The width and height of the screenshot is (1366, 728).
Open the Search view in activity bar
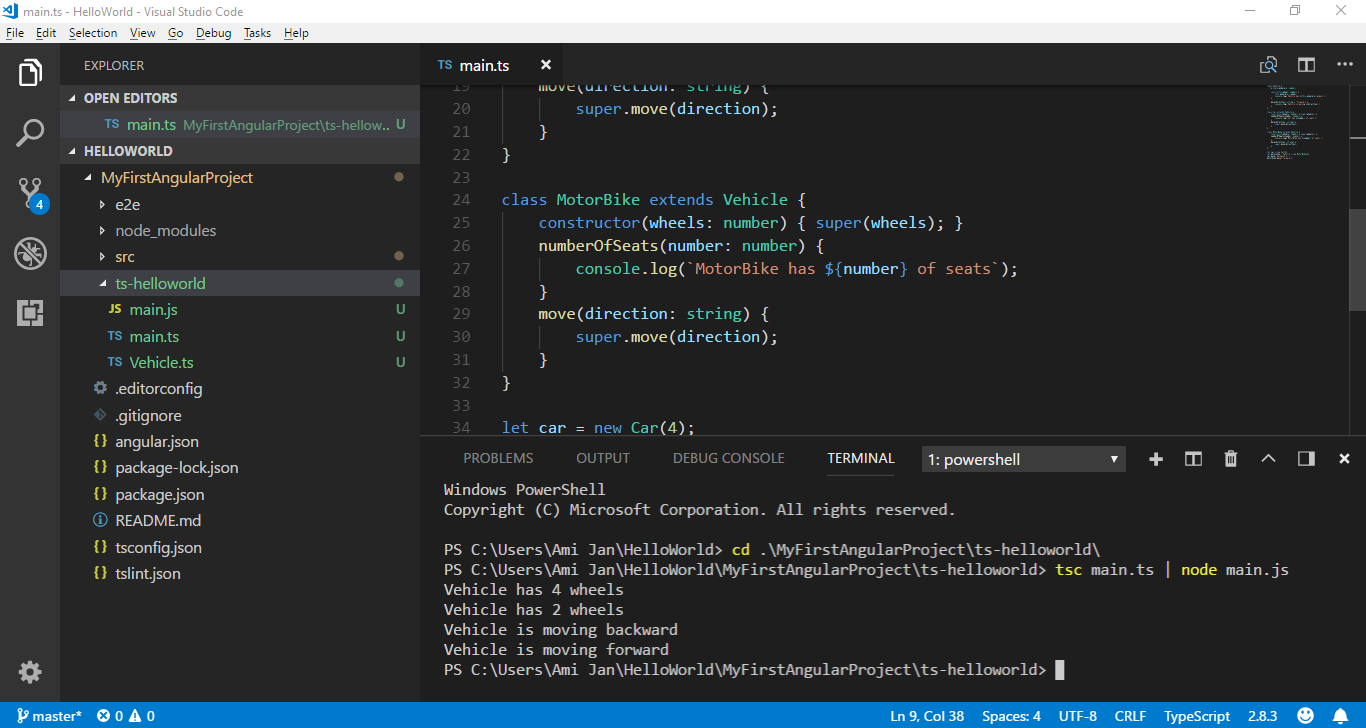[x=30, y=133]
